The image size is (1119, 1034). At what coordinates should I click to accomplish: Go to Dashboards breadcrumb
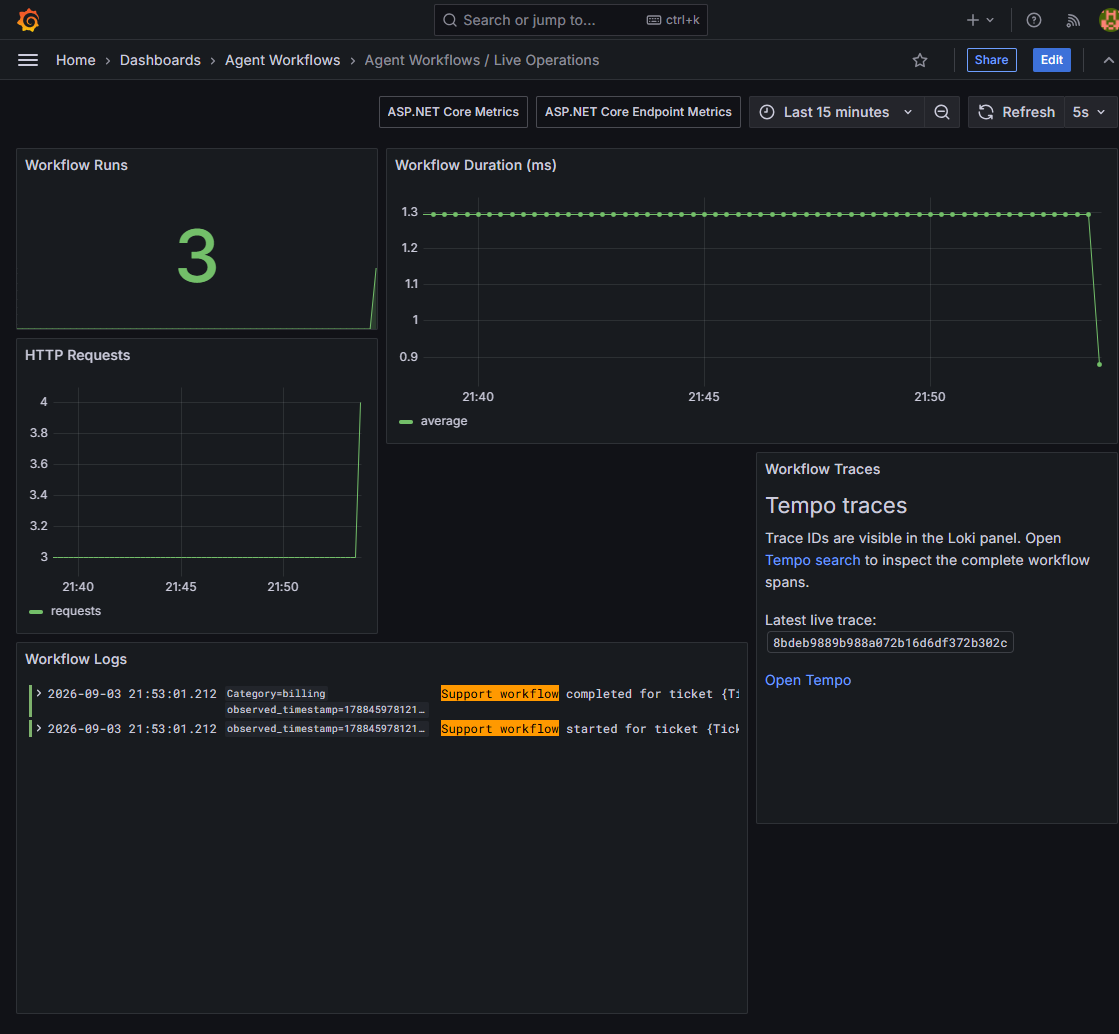click(160, 61)
